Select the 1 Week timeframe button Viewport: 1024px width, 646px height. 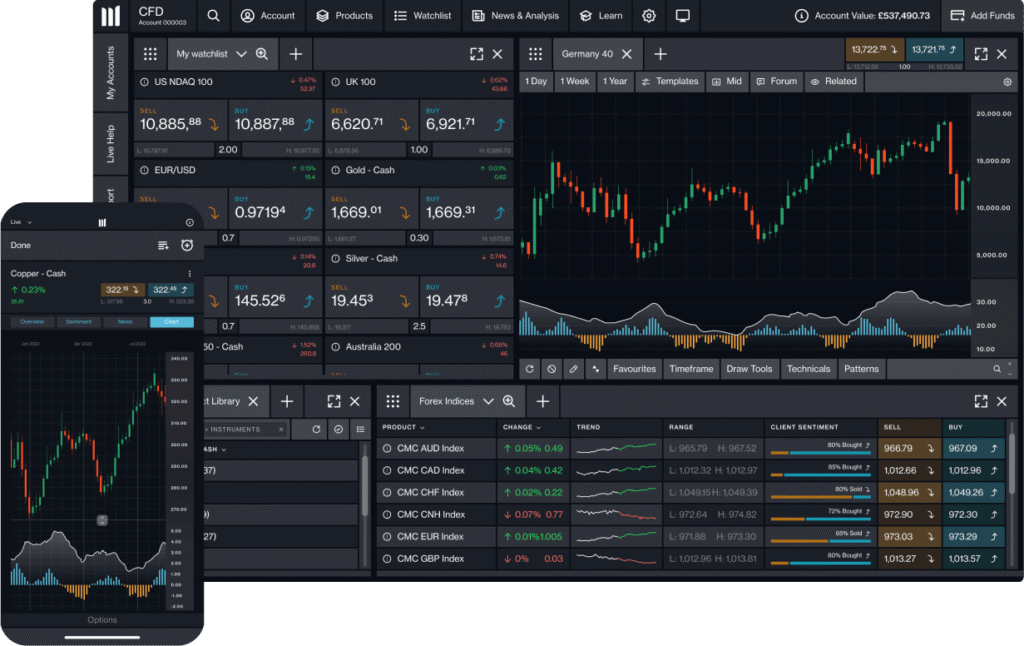(x=574, y=82)
